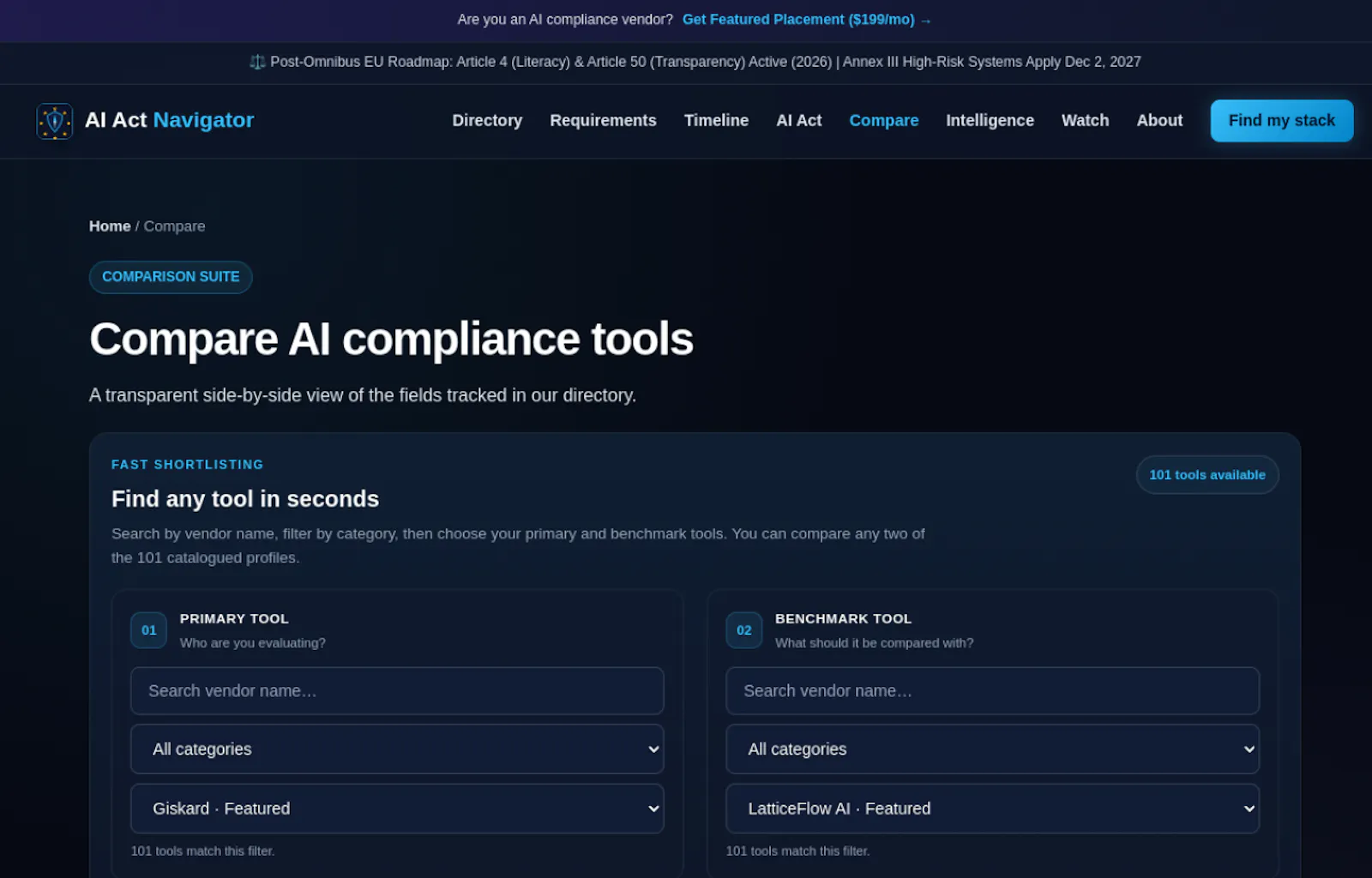1372x878 pixels.
Task: Click the 101 tools available pill
Action: click(1207, 475)
